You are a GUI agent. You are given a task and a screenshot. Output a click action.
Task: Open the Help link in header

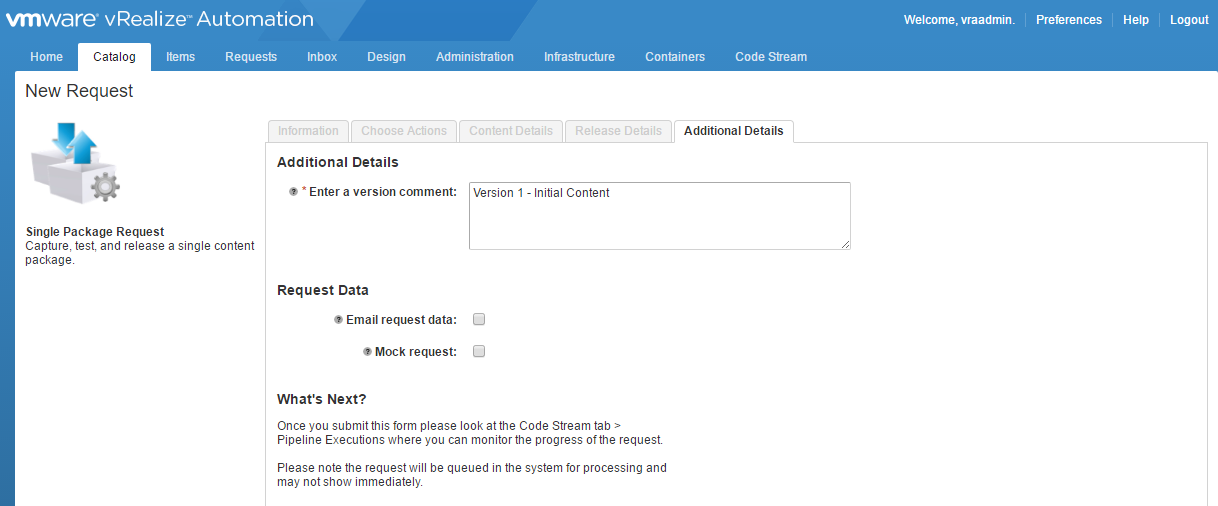pyautogui.click(x=1135, y=20)
